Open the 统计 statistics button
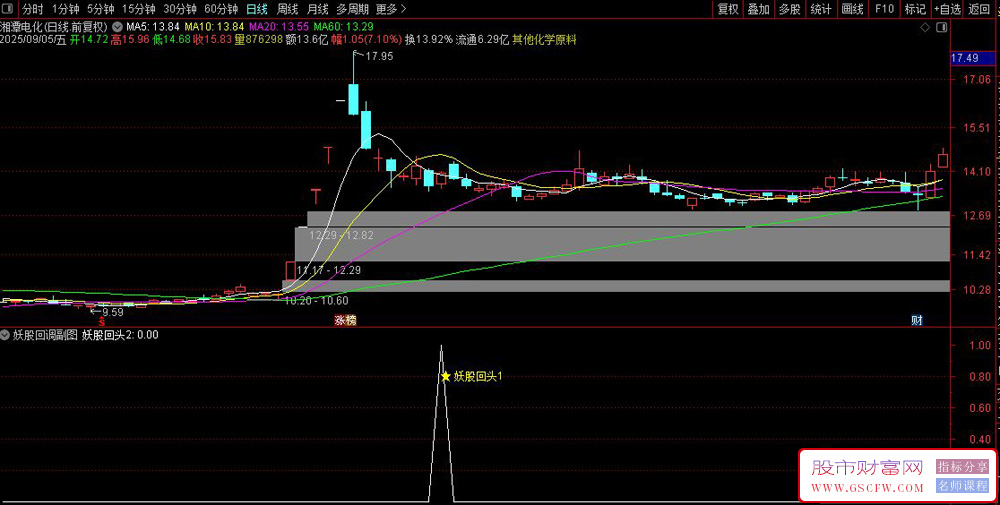The image size is (1000, 505). [821, 9]
